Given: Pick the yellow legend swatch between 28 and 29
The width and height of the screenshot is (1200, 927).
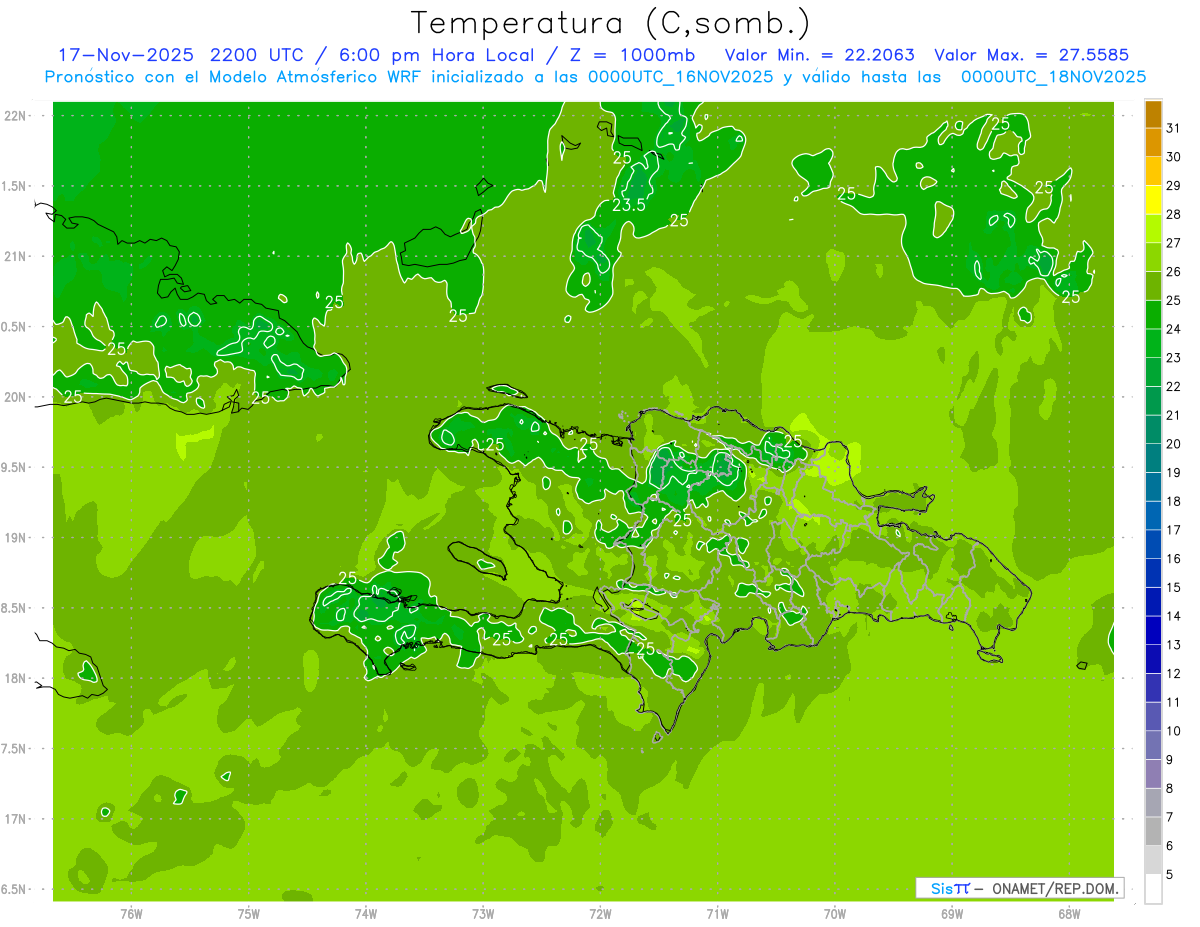Looking at the screenshot, I should coord(1153,200).
